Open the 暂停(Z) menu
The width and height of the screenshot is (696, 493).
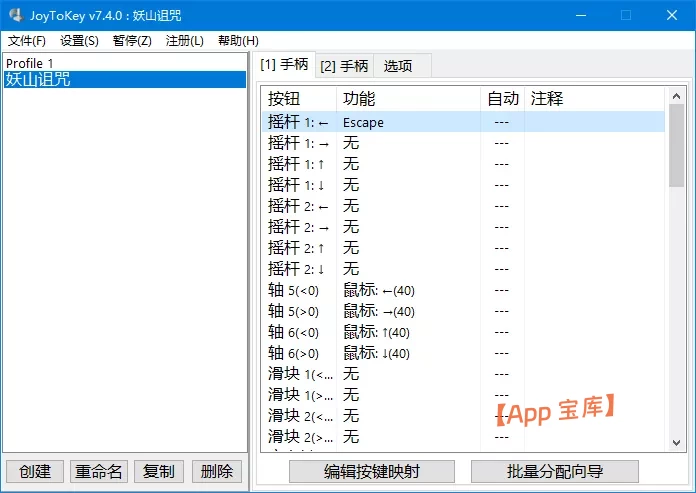(x=132, y=41)
